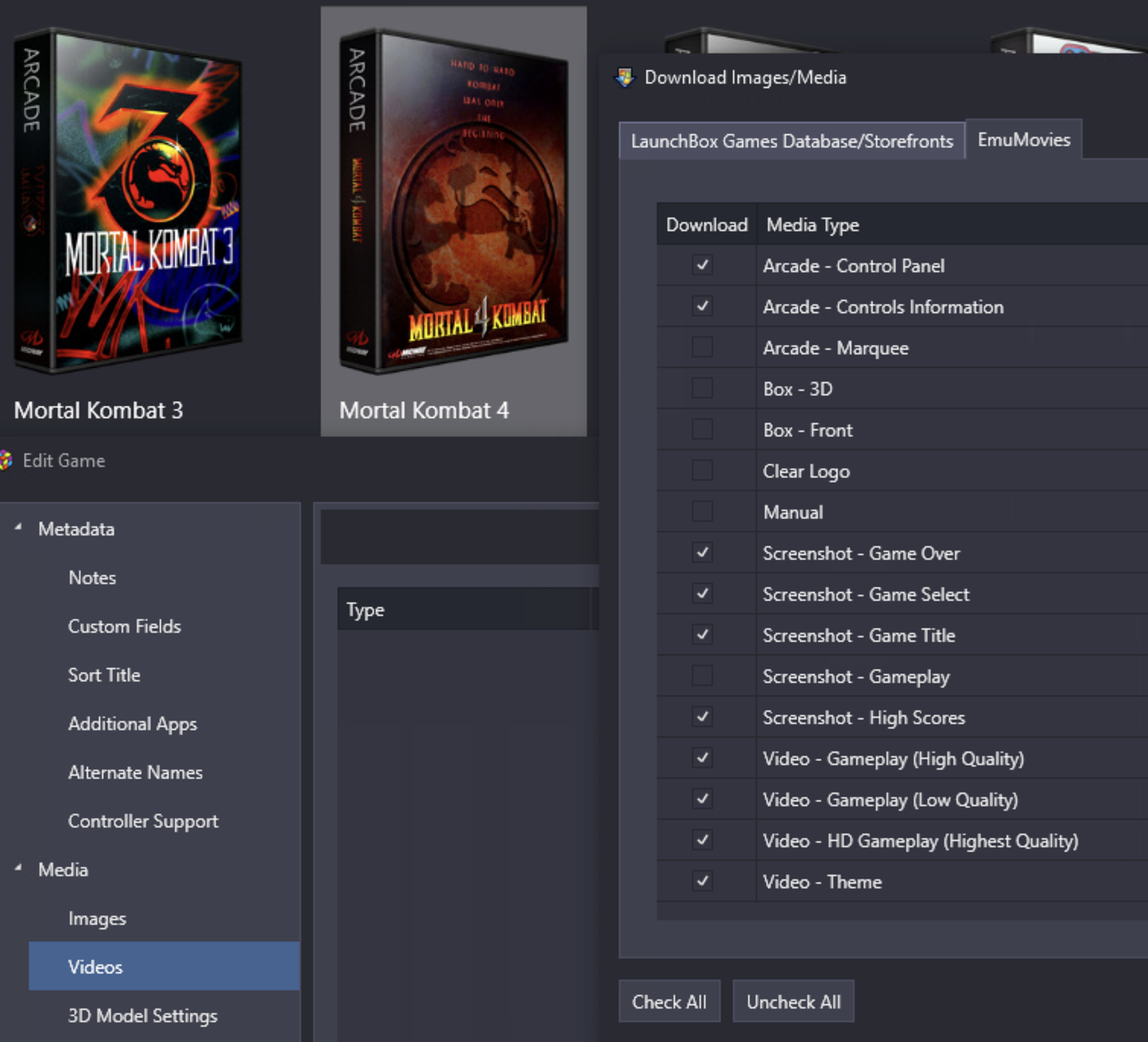Screen dimensions: 1148x1042
Task: Enable Manual download checkbox
Action: coord(702,512)
